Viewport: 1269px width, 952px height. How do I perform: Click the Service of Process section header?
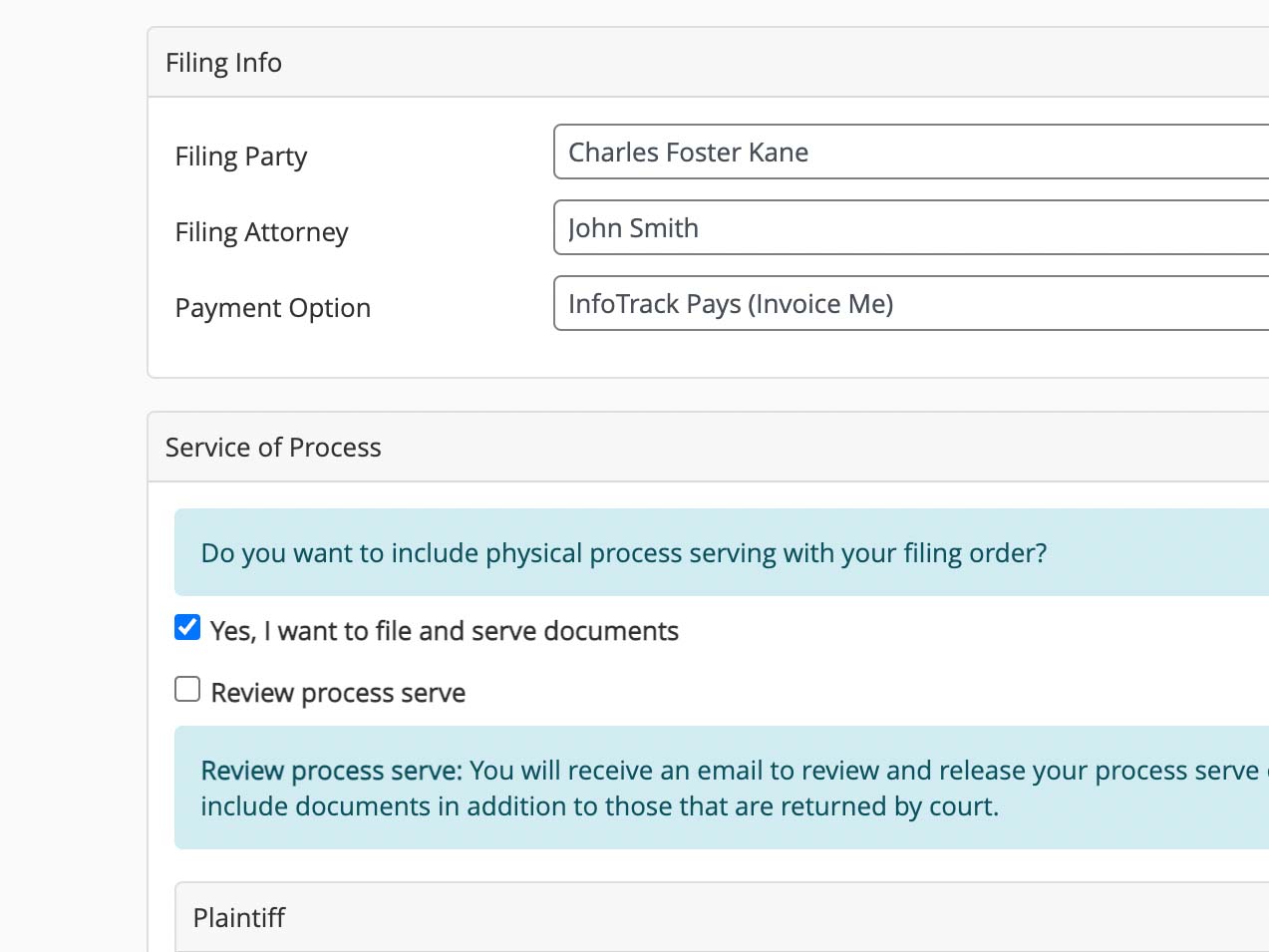pos(273,448)
